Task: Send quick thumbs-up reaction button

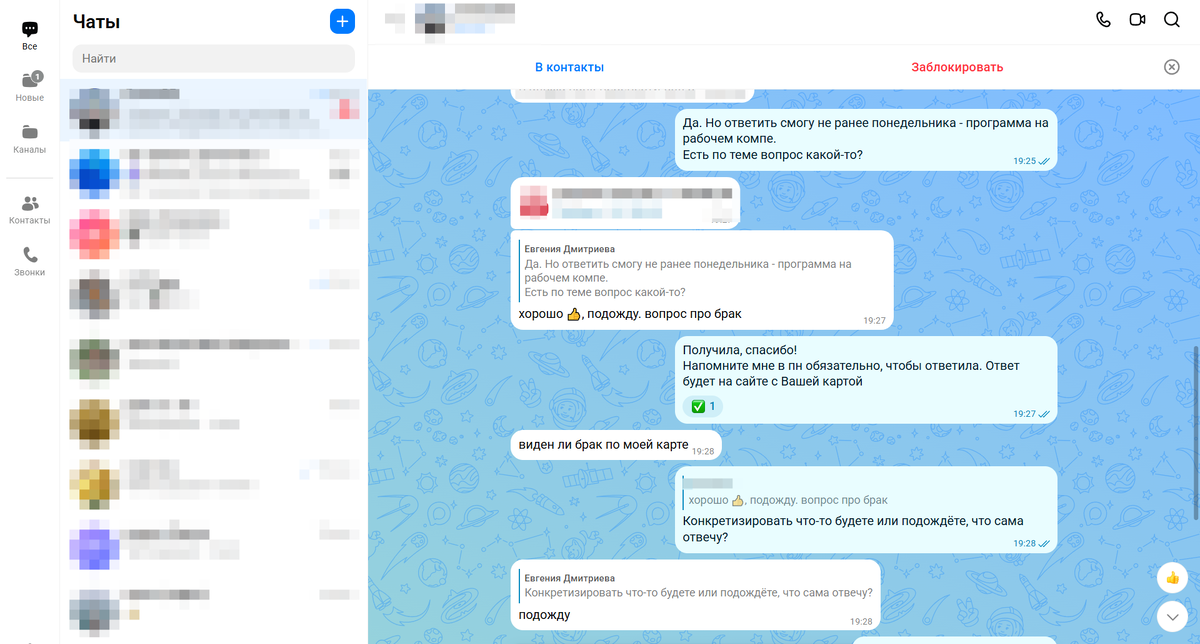Action: [x=1171, y=578]
